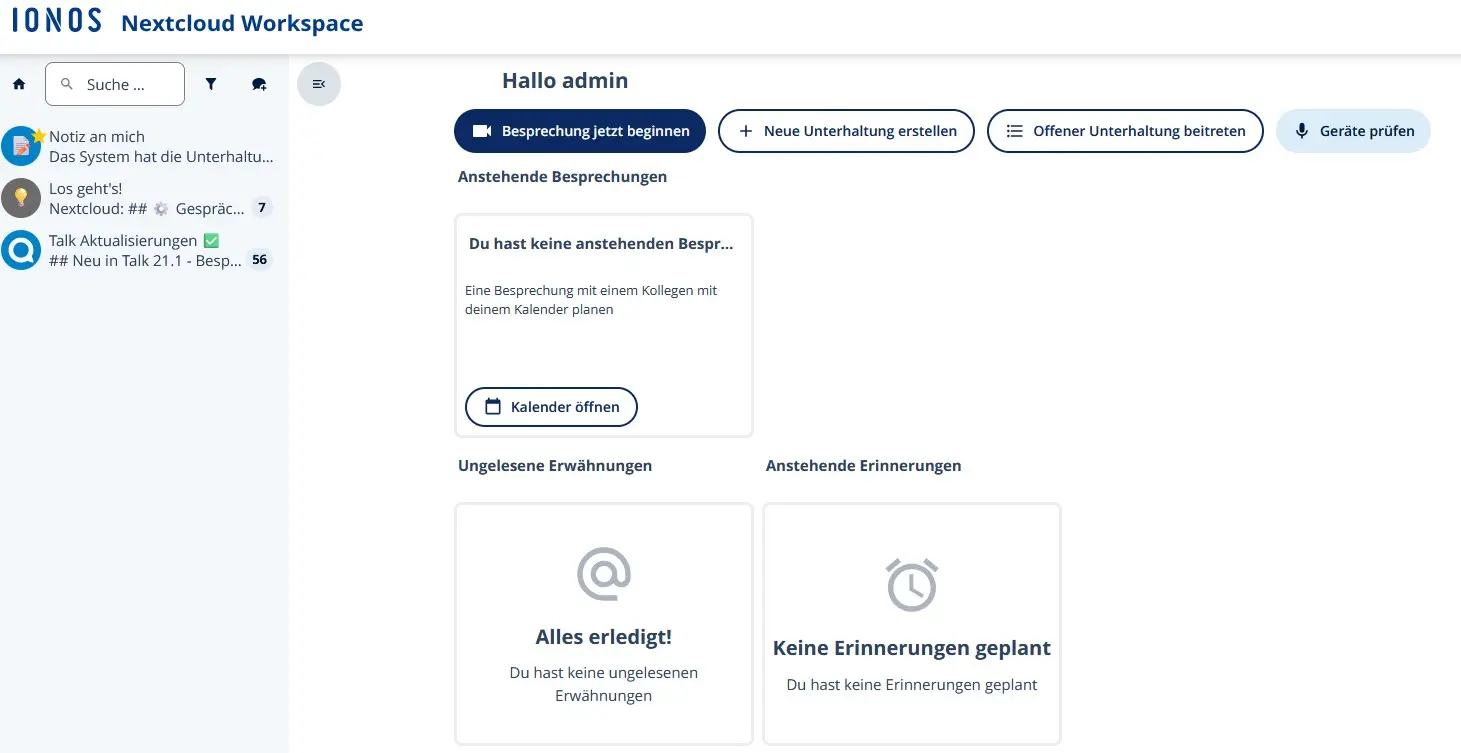Click the IONOS logo
The image size is (1461, 753).
click(x=55, y=20)
